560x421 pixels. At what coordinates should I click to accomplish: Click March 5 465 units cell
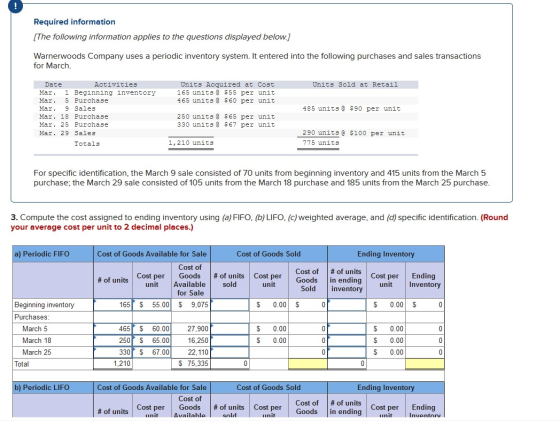pyautogui.click(x=113, y=329)
